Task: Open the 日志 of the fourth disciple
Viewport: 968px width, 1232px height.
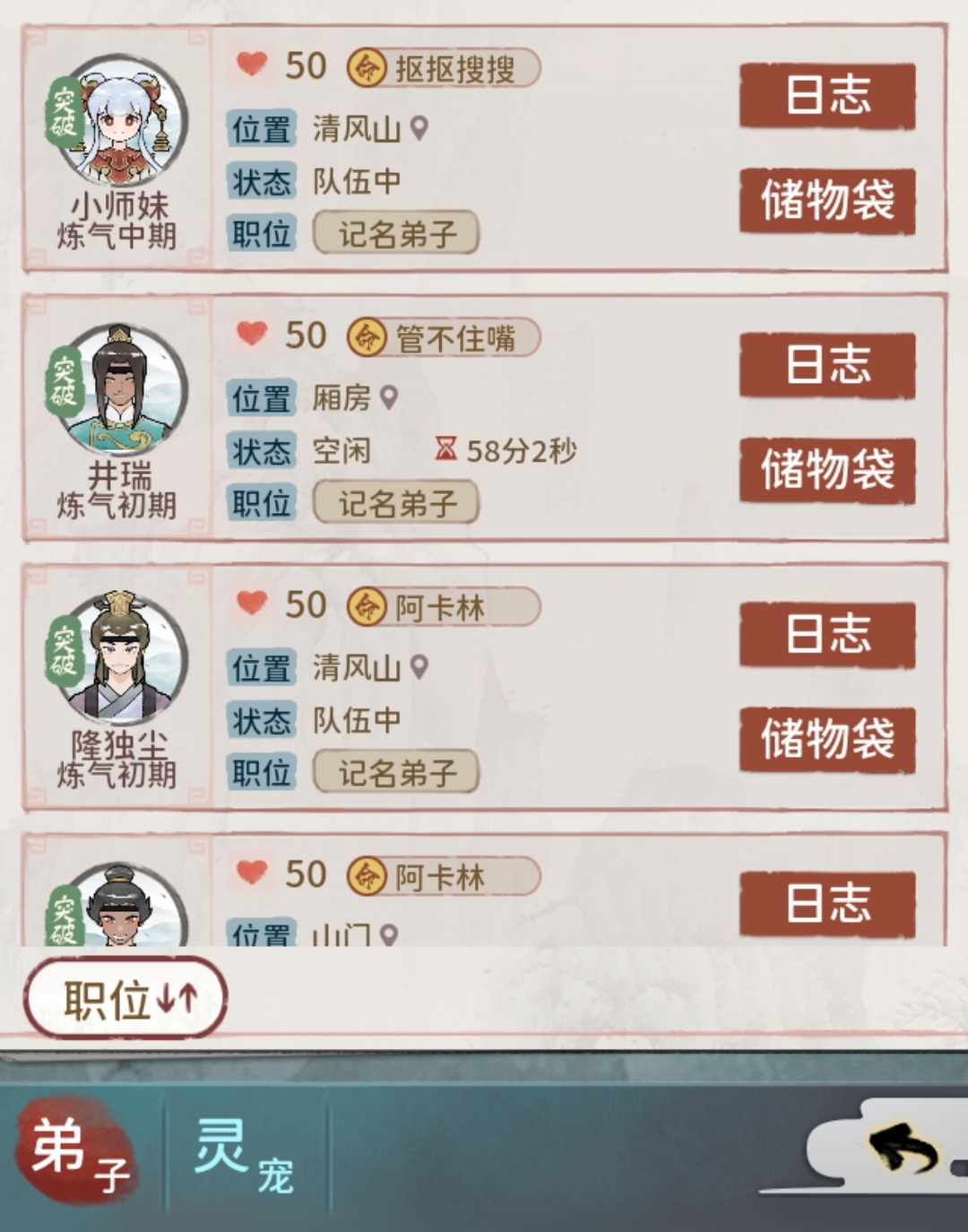Action: pyautogui.click(x=827, y=904)
